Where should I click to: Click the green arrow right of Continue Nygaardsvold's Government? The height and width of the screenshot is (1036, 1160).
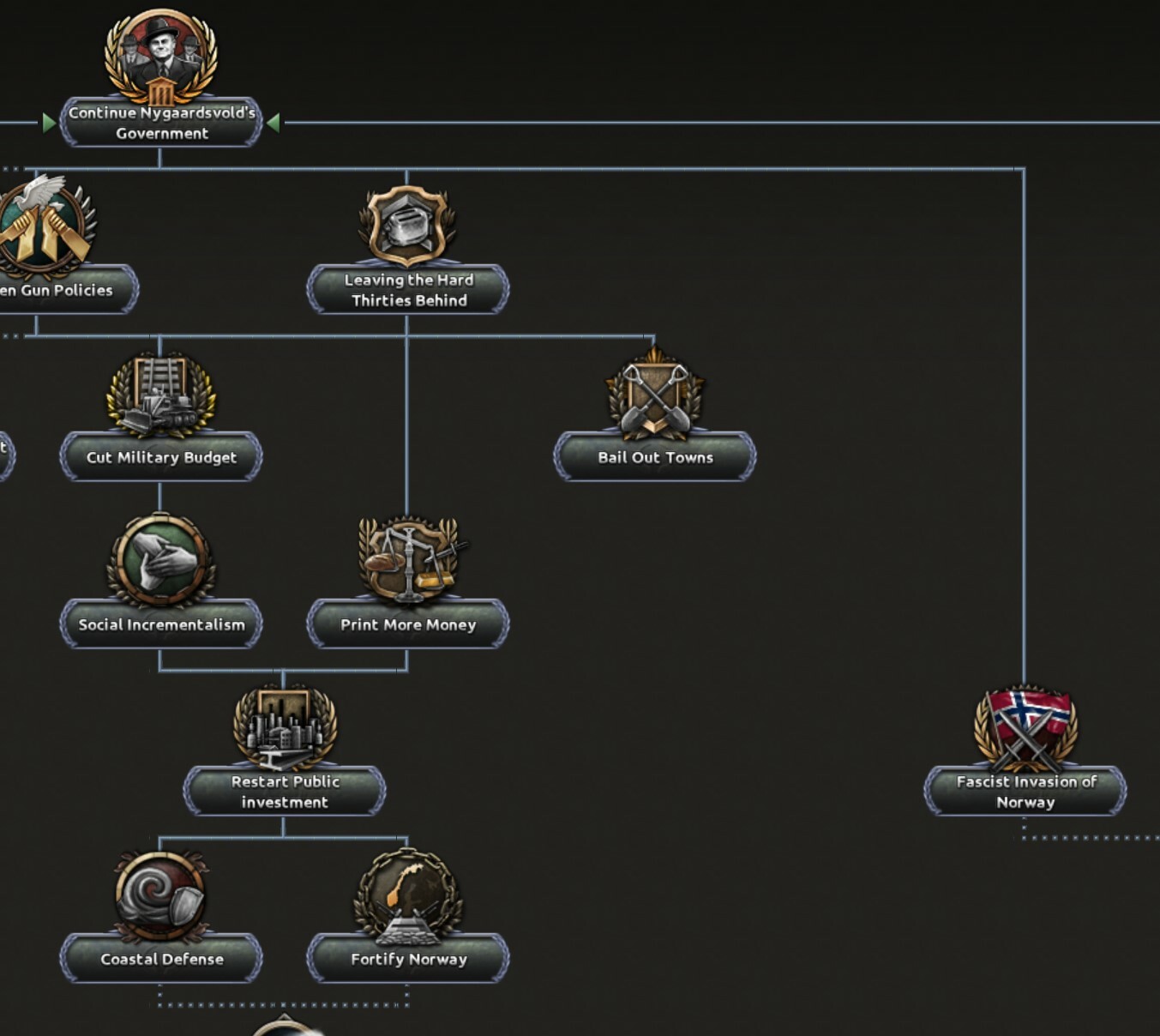coord(273,123)
